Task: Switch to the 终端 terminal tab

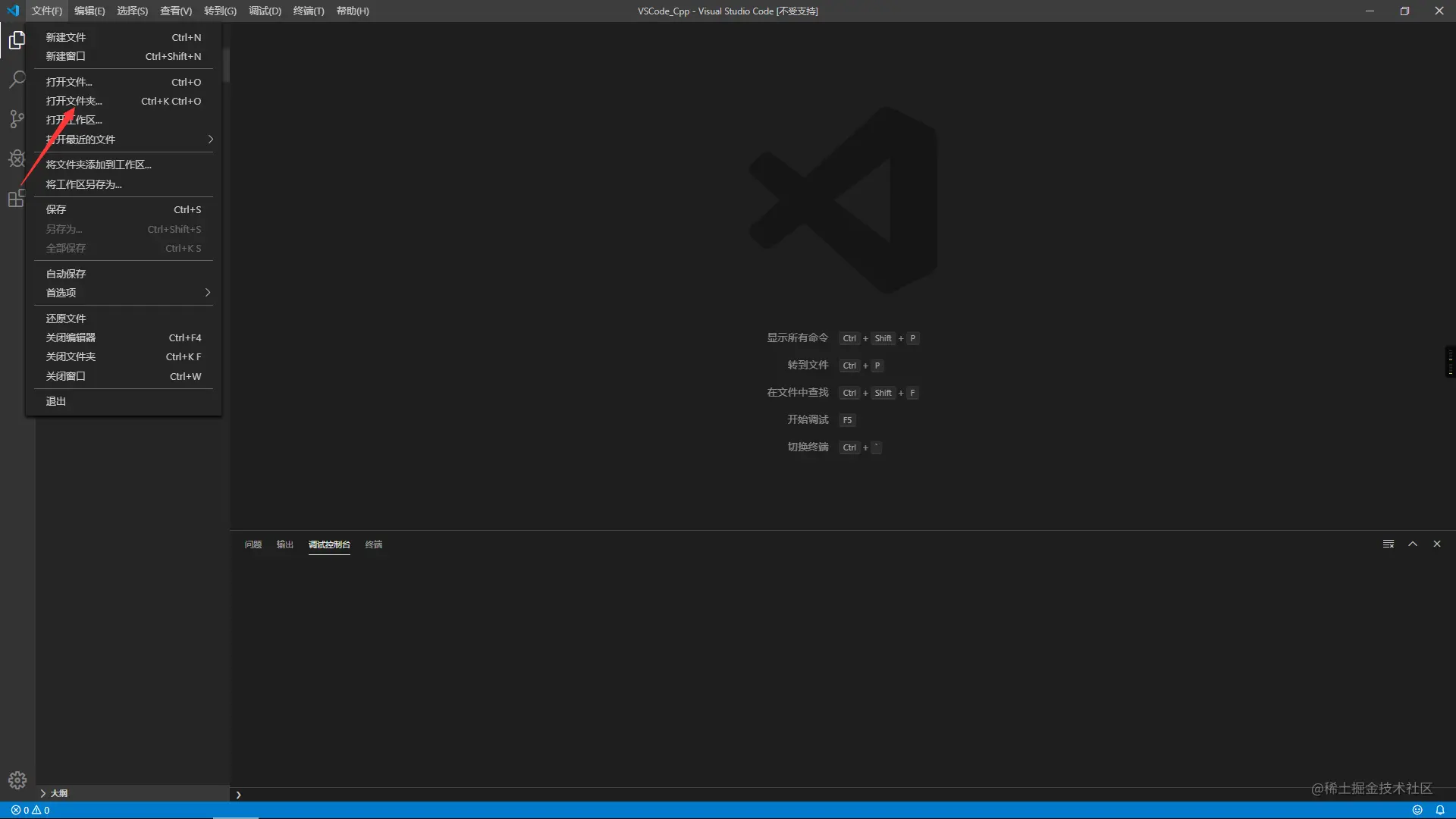Action: coord(374,544)
